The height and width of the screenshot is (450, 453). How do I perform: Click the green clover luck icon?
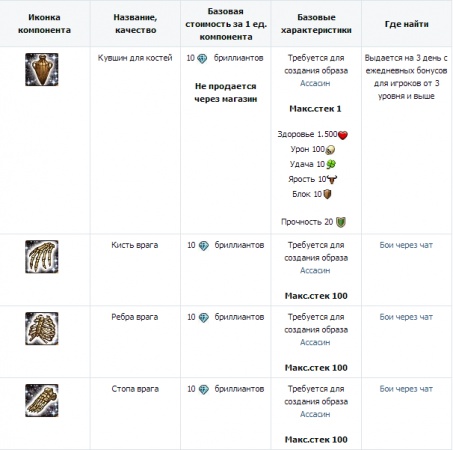(x=331, y=164)
